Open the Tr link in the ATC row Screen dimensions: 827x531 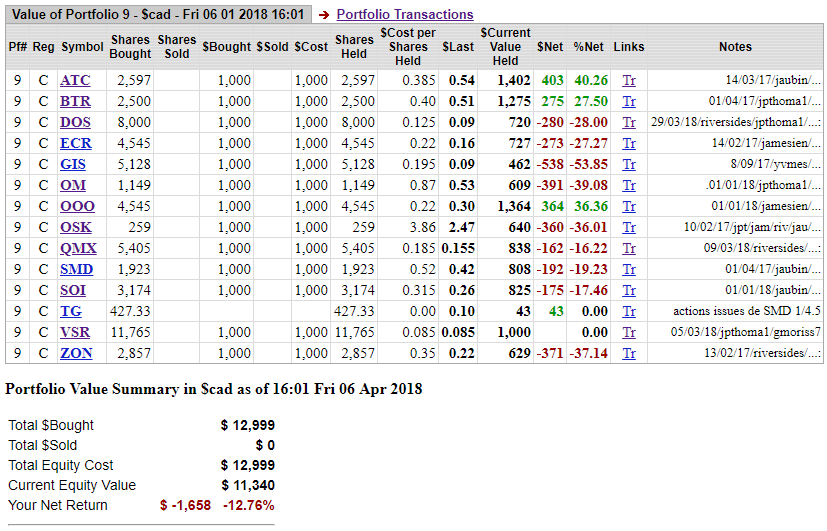628,80
